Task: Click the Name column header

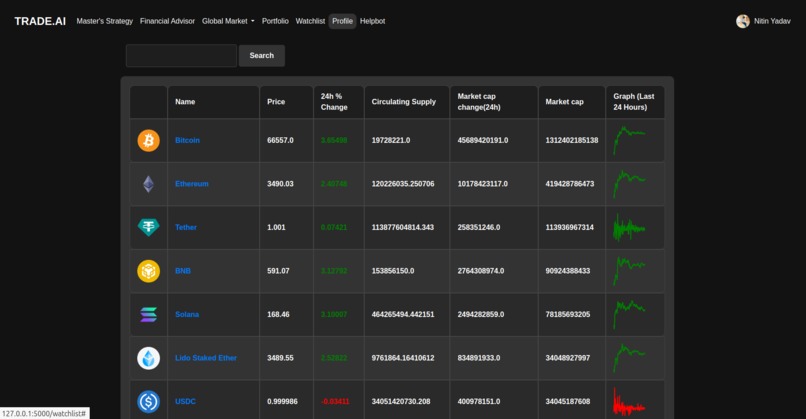Action: [185, 102]
